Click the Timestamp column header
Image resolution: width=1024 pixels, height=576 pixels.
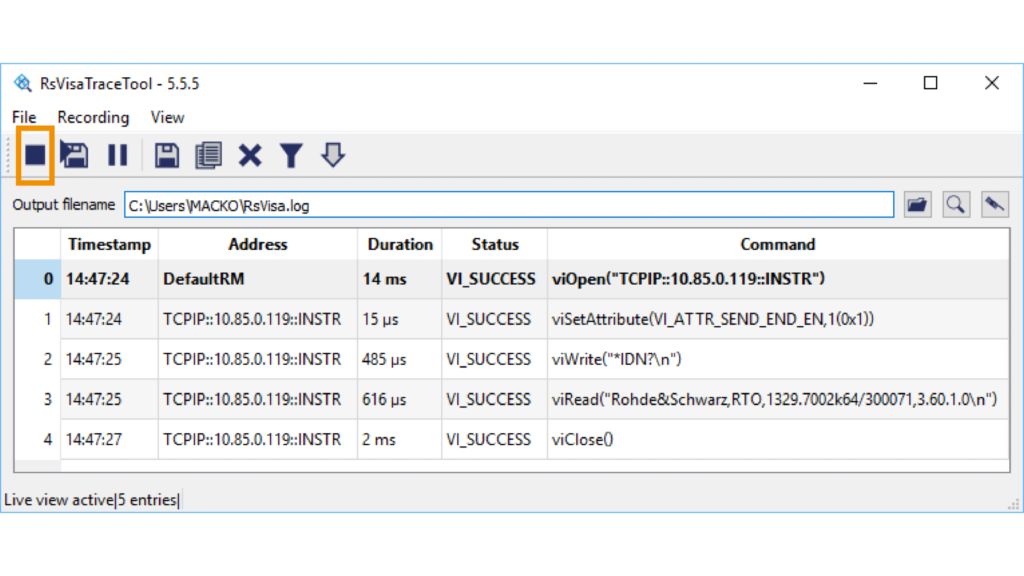coord(109,244)
